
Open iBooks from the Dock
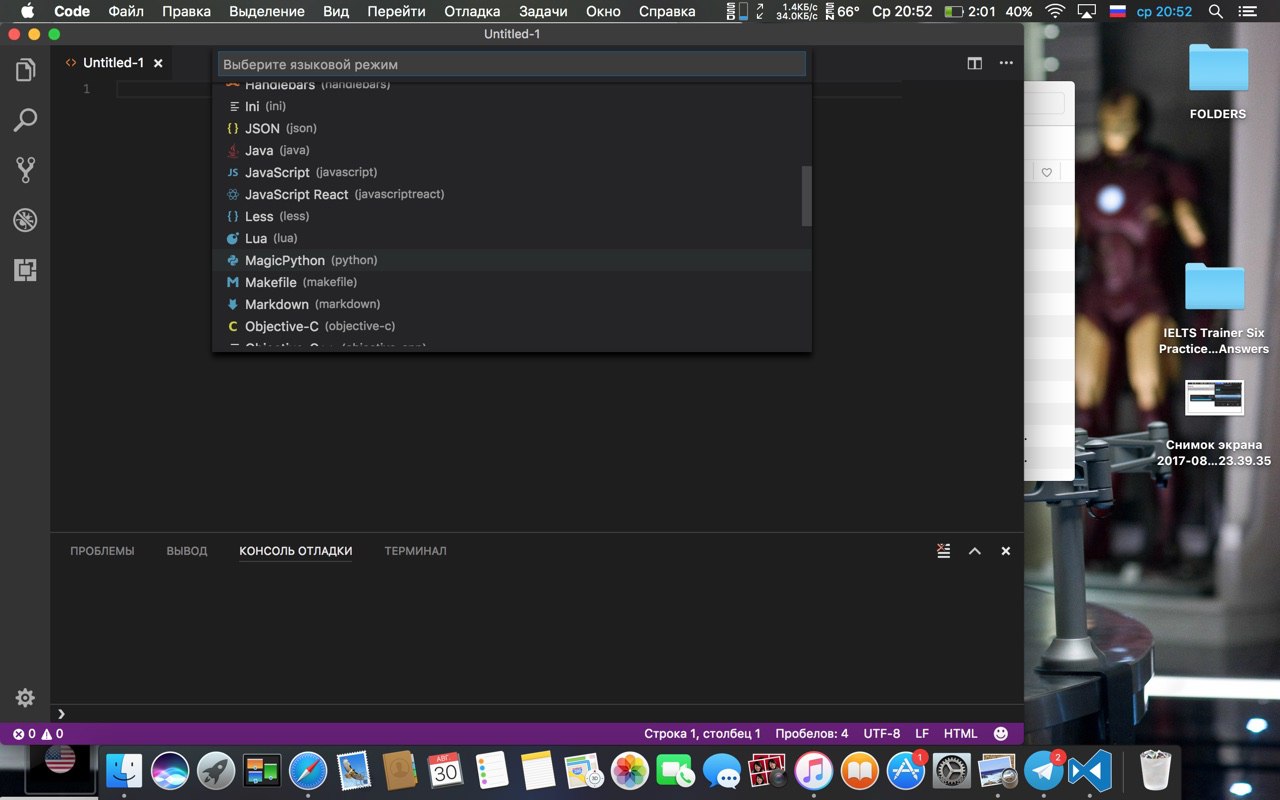[860, 770]
